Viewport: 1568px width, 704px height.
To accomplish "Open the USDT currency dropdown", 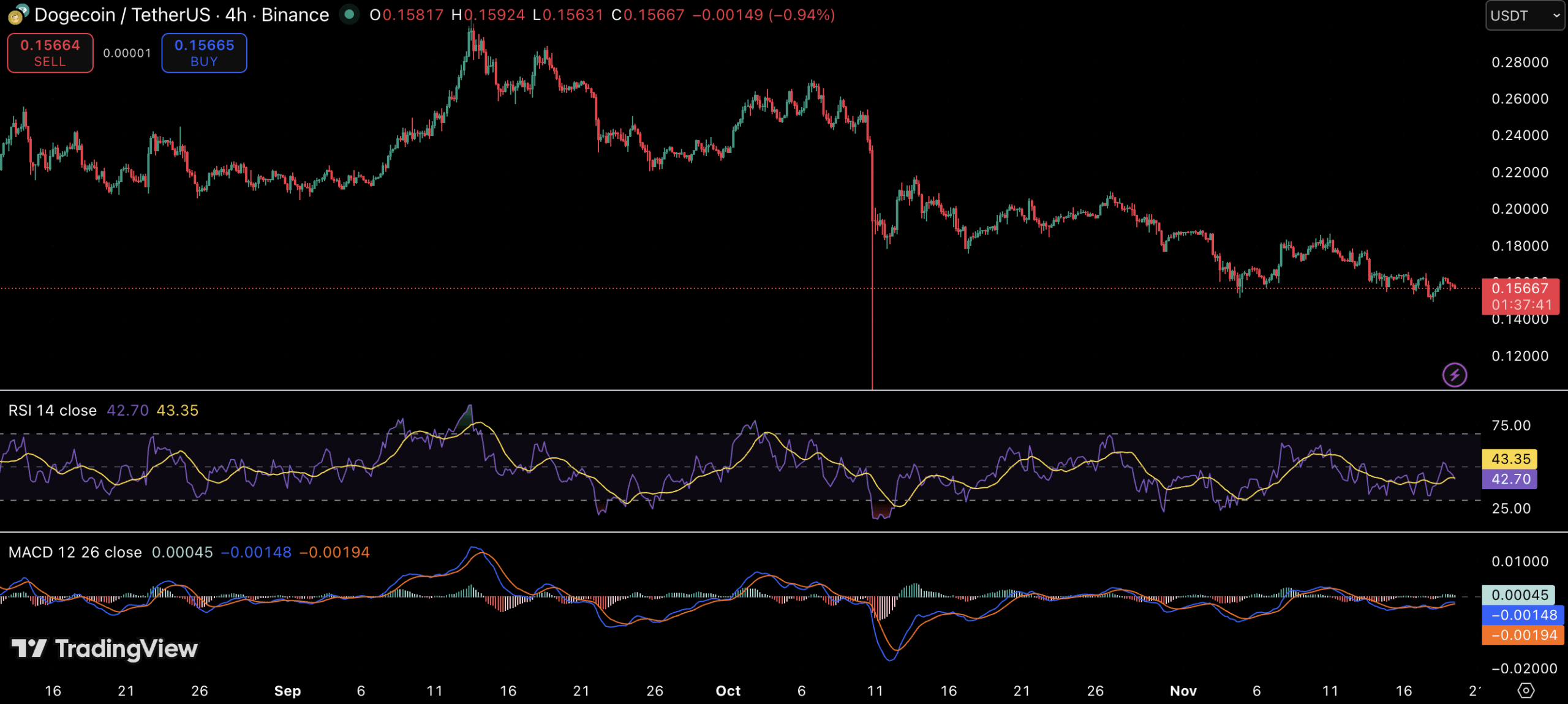I will tap(1524, 15).
